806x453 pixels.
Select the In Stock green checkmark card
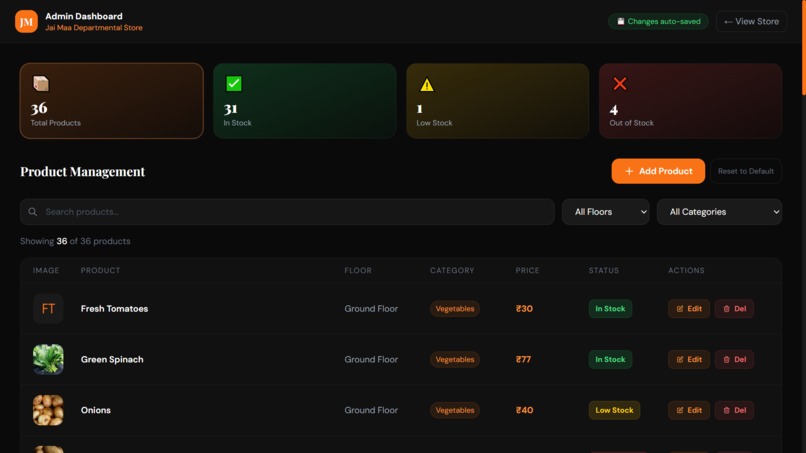coord(305,101)
